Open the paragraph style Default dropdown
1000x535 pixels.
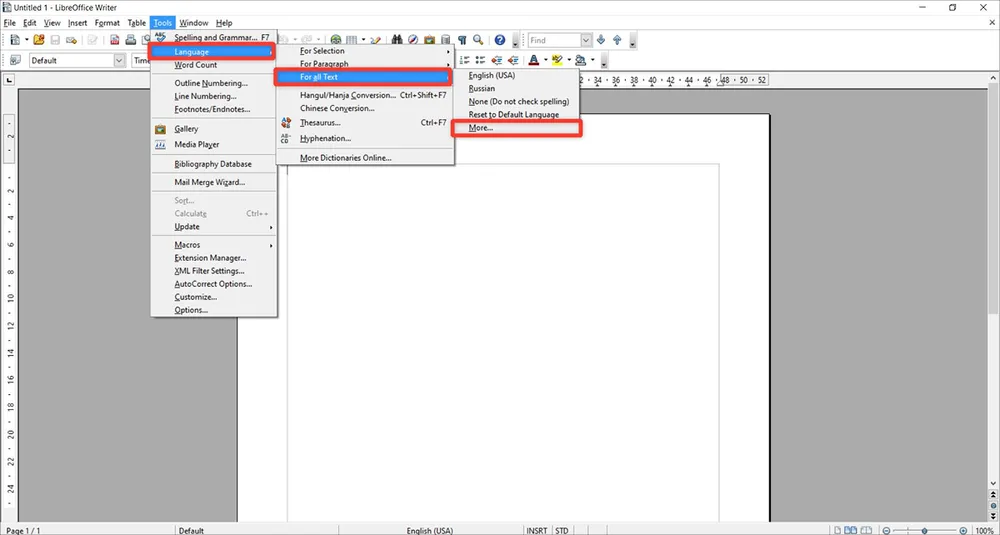(119, 60)
